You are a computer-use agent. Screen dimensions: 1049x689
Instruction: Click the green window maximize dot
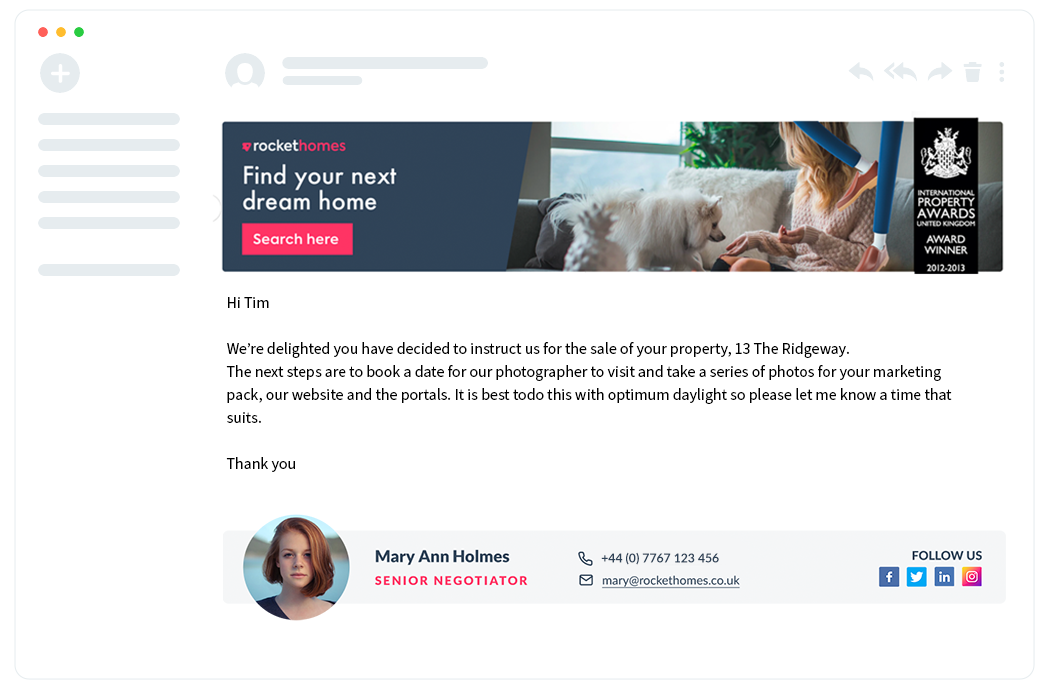(79, 32)
